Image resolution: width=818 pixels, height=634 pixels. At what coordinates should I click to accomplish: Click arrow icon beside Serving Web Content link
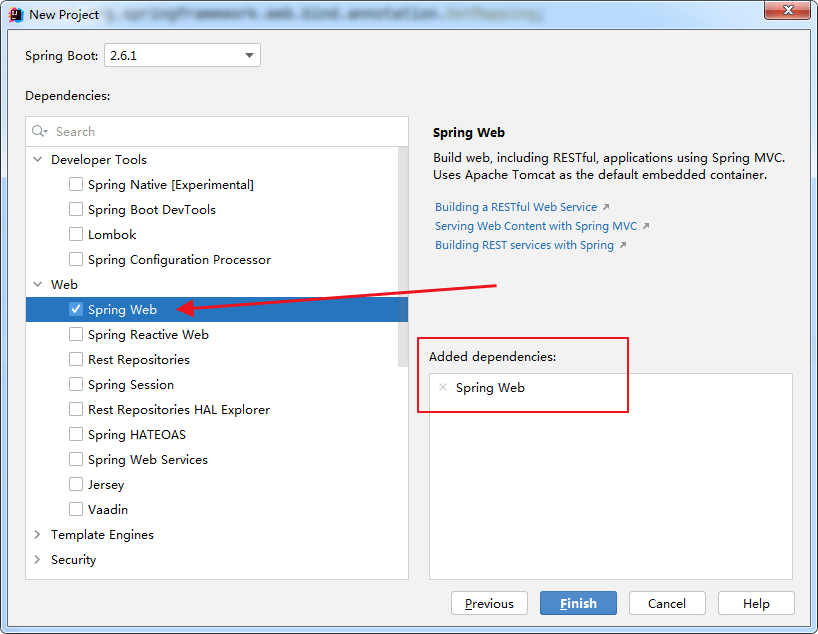pos(646,226)
